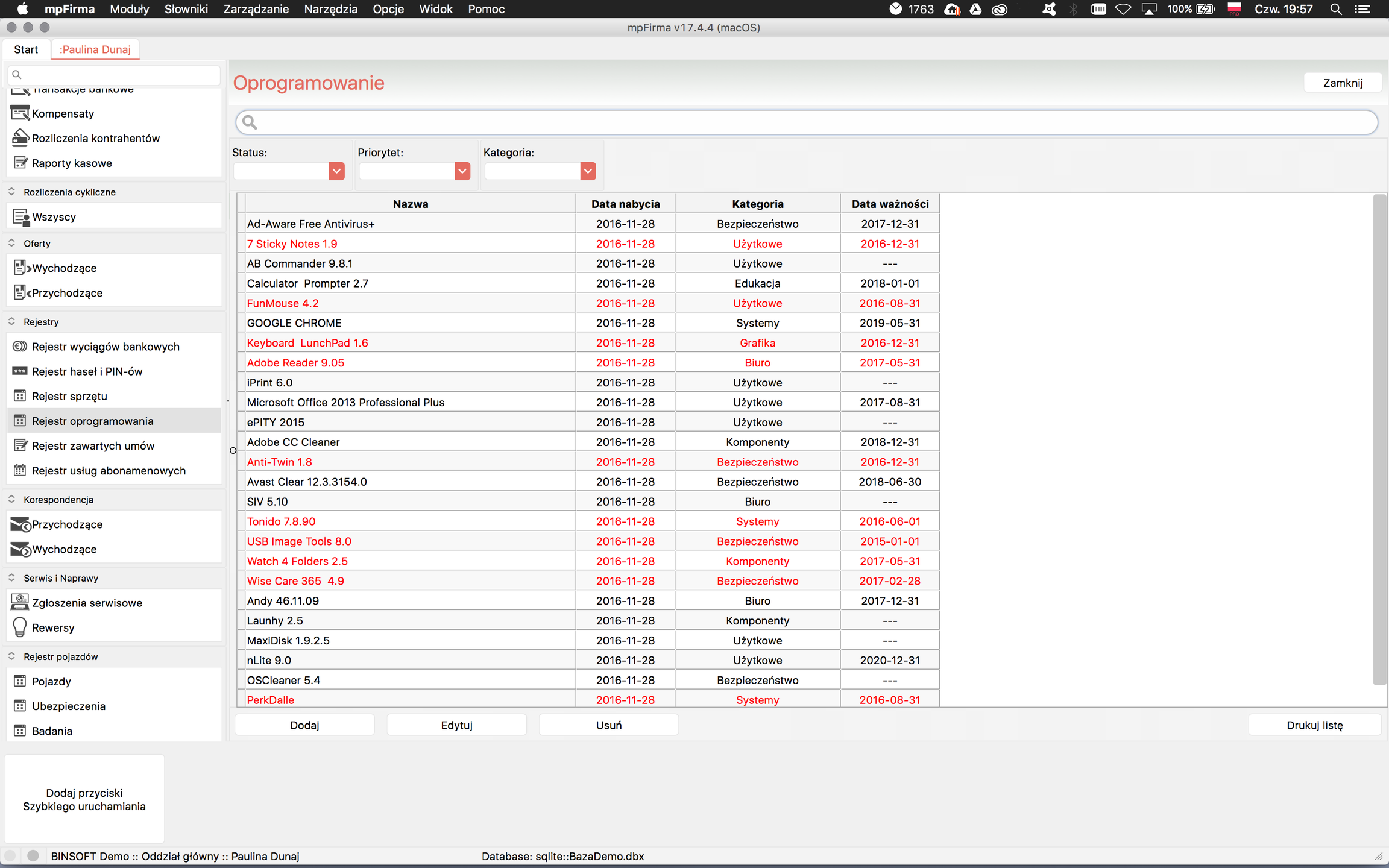1389x868 pixels.
Task: Select the Tonido 7.8.90 entry
Action: (x=588, y=521)
